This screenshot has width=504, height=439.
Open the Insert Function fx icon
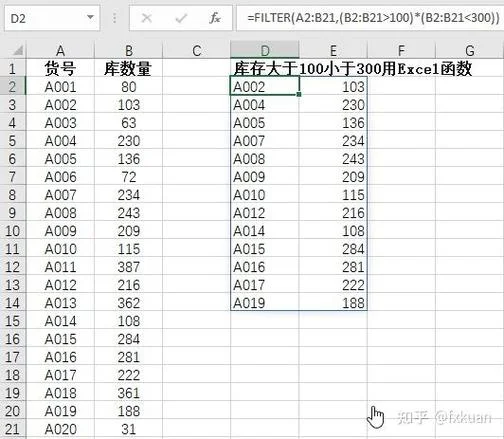[x=215, y=18]
